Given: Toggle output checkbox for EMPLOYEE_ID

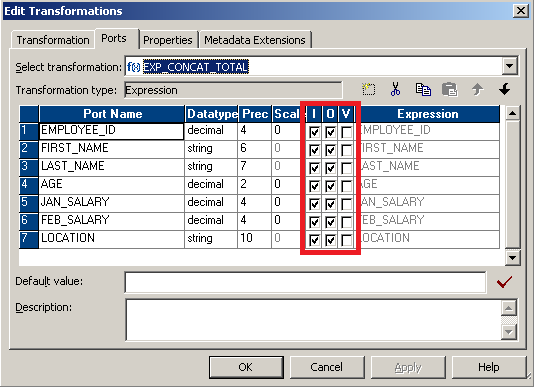Looking at the screenshot, I should point(330,132).
